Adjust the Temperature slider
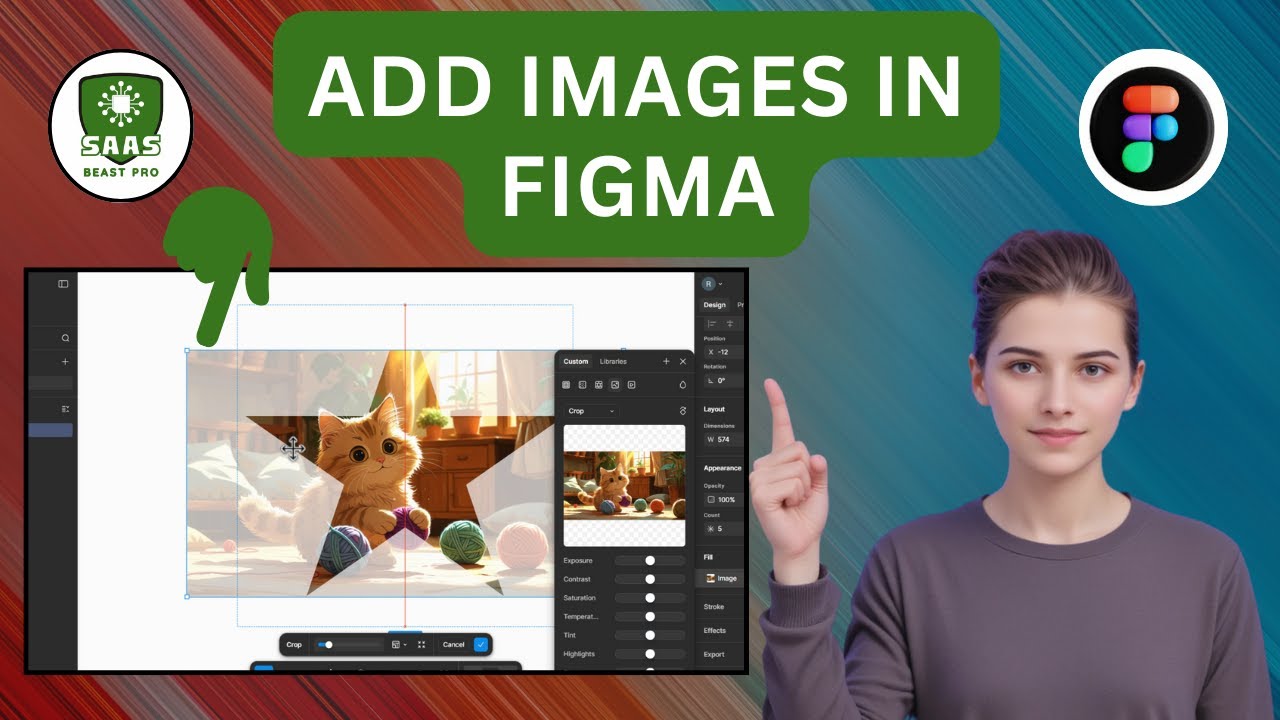This screenshot has height=720, width=1280. 650,617
